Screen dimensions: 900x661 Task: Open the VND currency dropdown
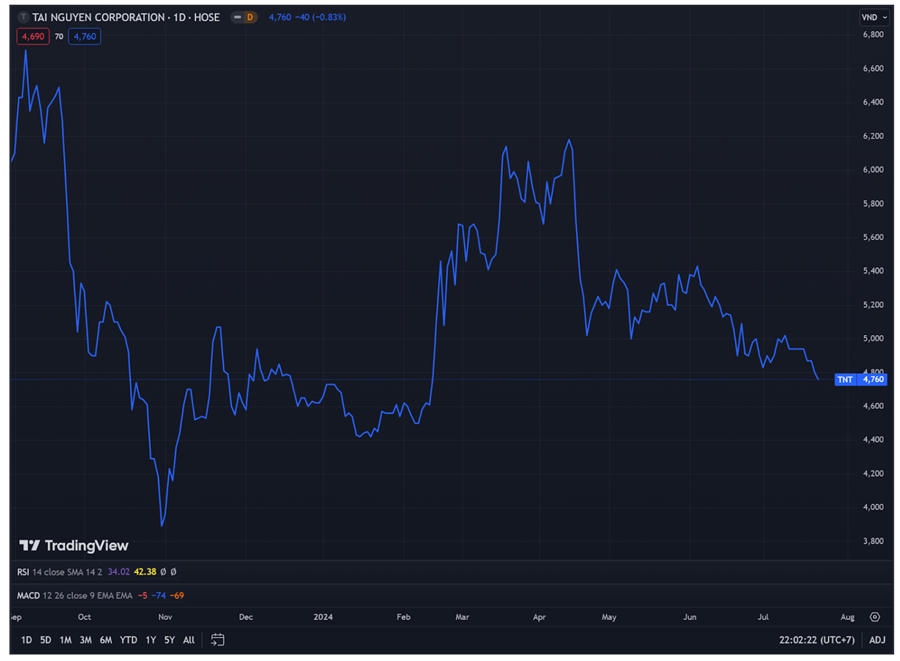pos(873,17)
